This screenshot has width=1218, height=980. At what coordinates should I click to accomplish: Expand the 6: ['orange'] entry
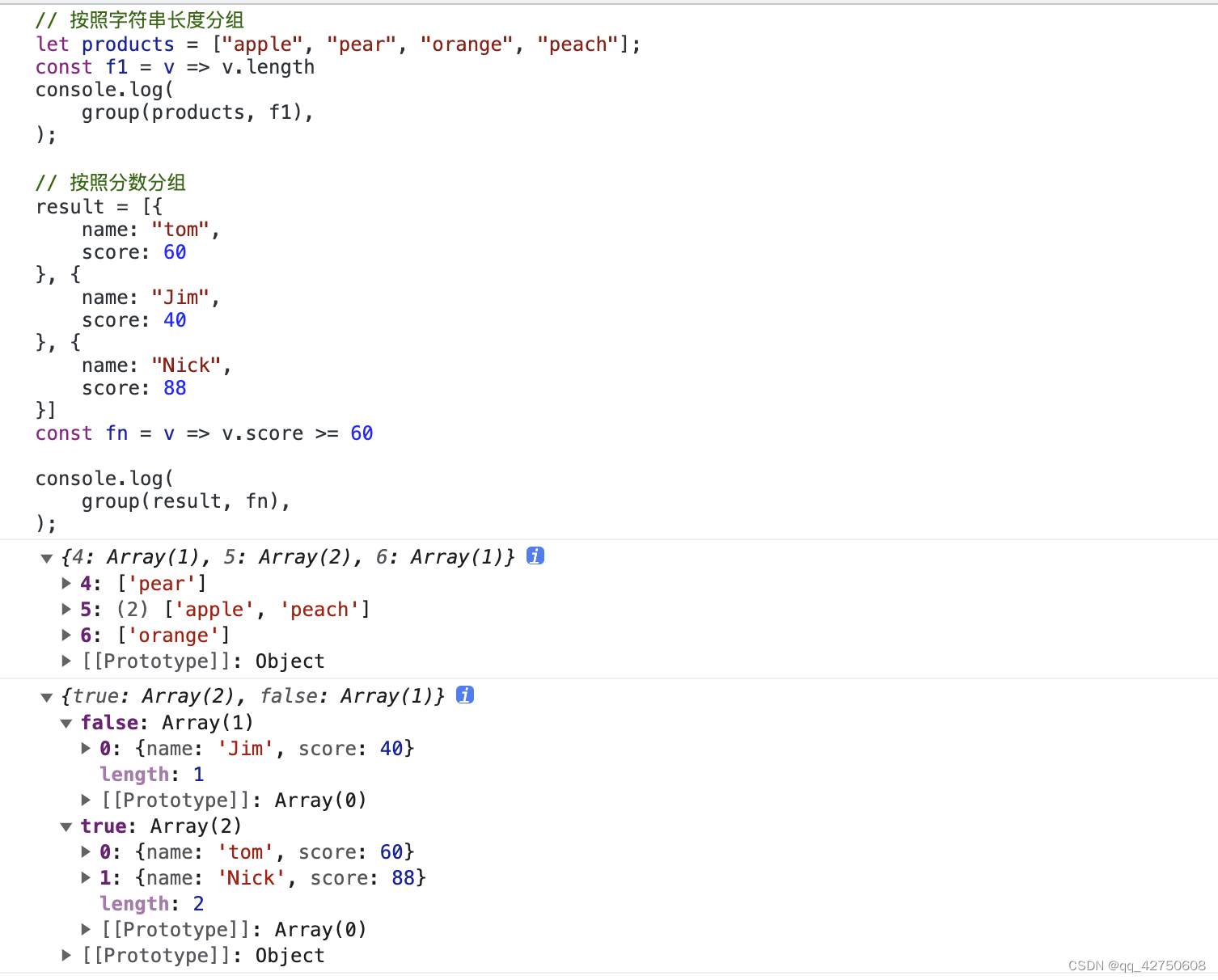[x=66, y=635]
